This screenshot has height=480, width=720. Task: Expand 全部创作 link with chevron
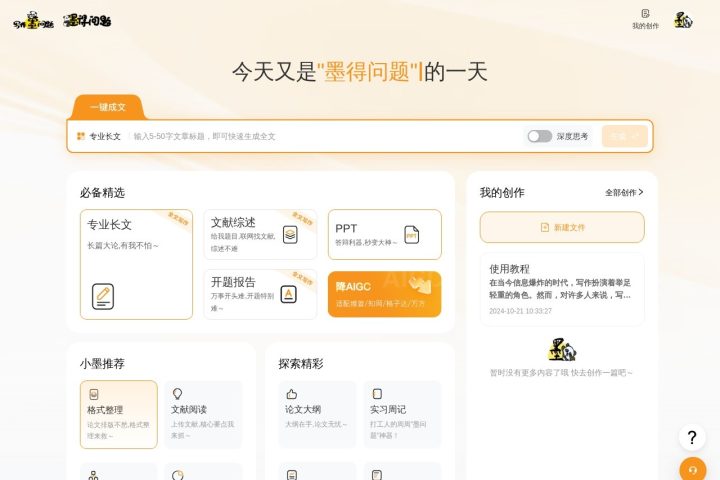point(624,192)
